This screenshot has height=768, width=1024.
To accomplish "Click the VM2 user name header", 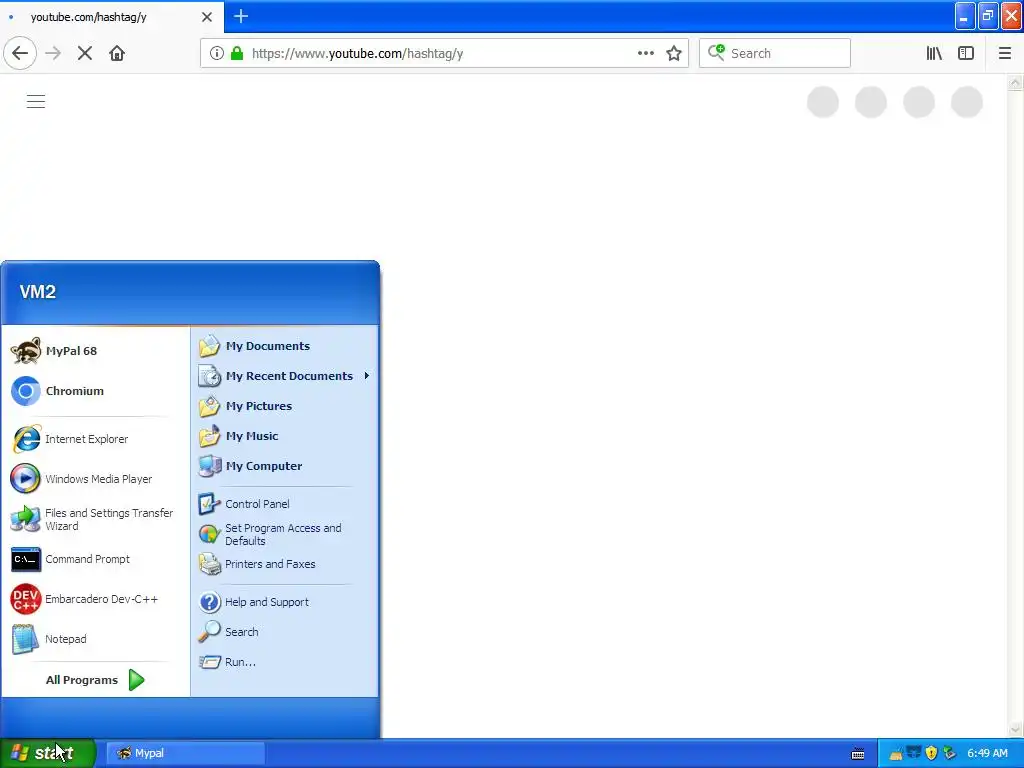I will click(x=38, y=292).
